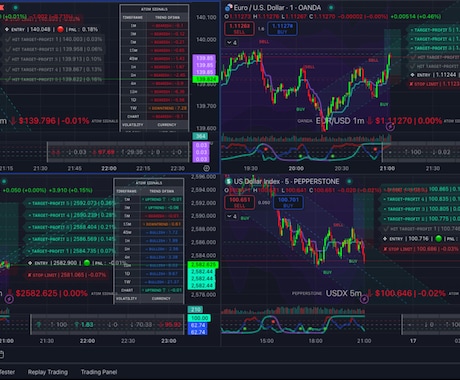Click the 100.651 SELL button
Image resolution: width=460 pixels, height=380 pixels.
point(239,203)
